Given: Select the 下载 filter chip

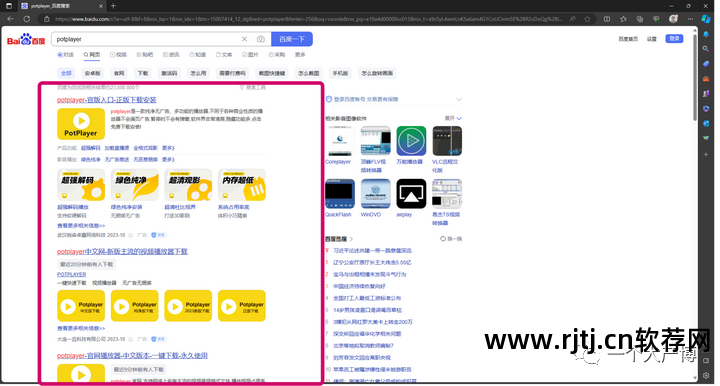Looking at the screenshot, I should click(143, 73).
